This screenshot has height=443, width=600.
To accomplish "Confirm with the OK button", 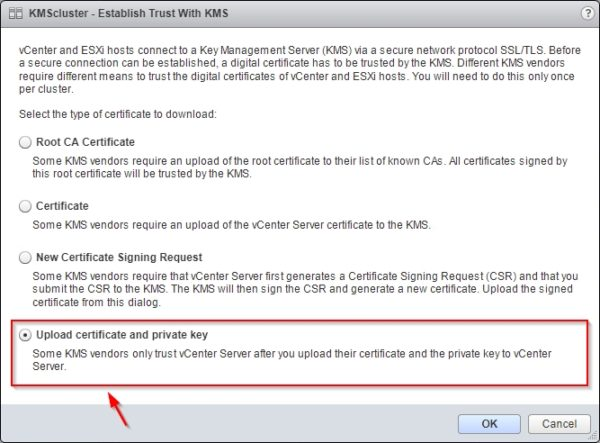I will [489, 424].
